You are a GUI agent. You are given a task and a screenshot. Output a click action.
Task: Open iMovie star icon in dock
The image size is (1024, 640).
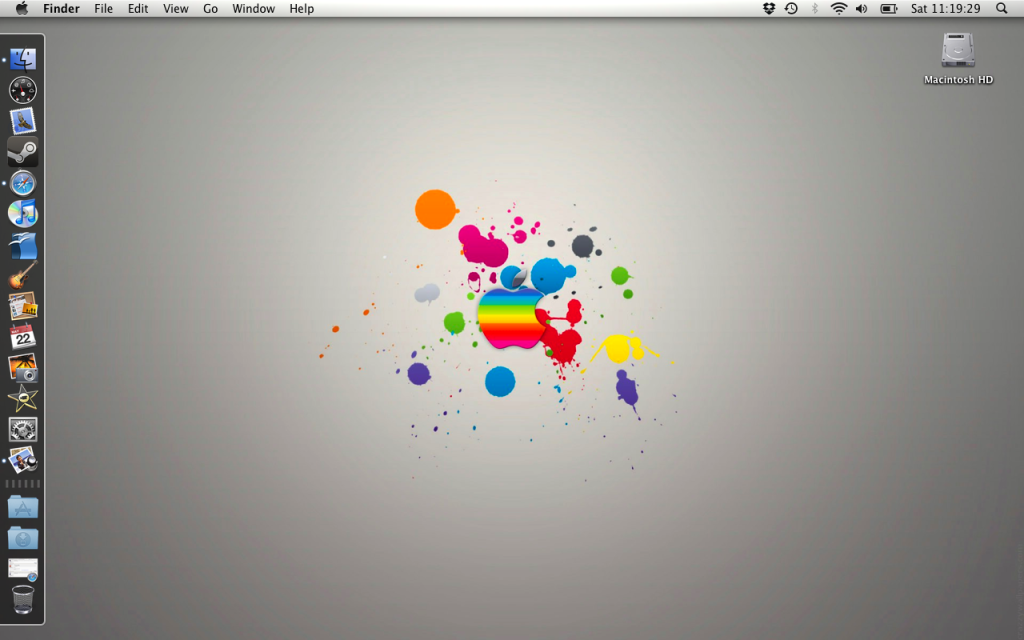23,398
